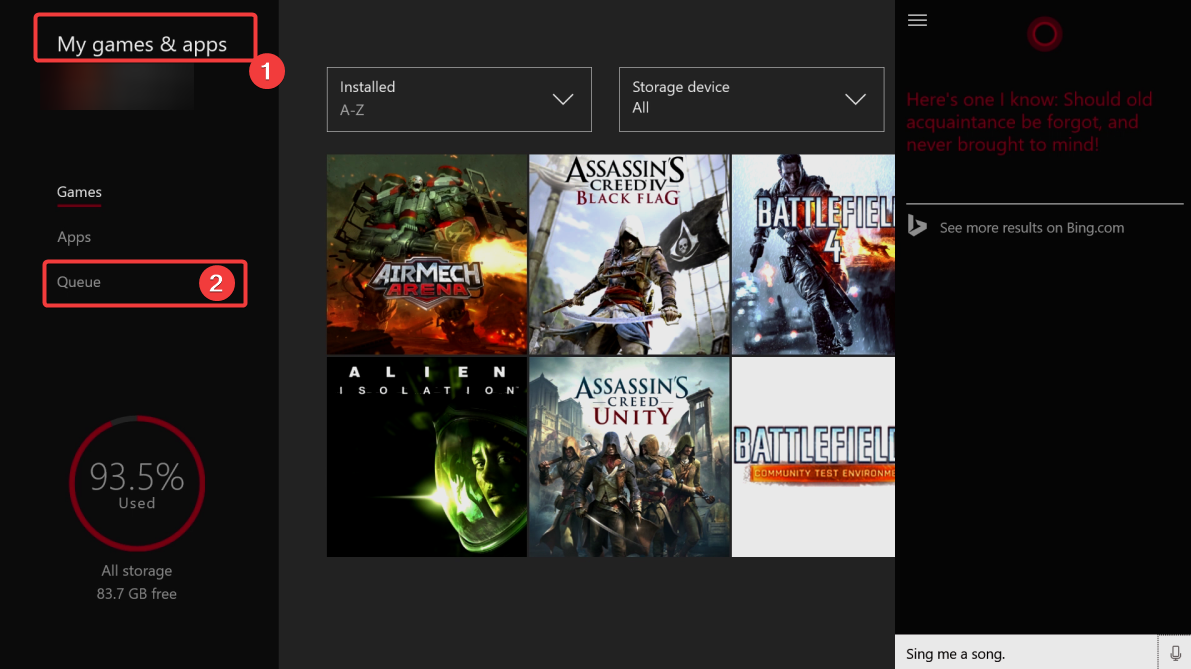
Task: Open the Queue section
Action: pyautogui.click(x=79, y=282)
